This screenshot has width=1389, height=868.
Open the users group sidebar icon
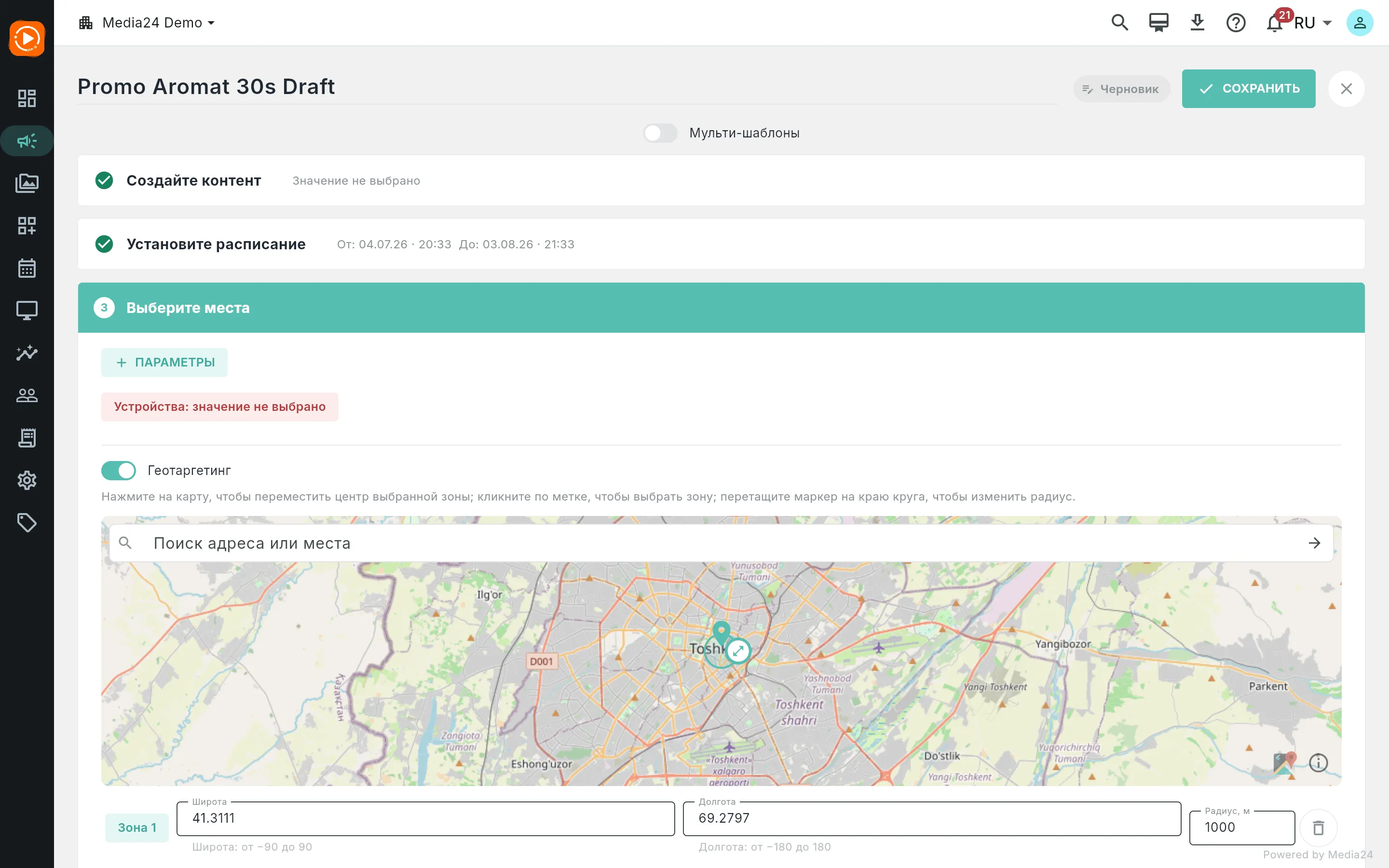[27, 395]
